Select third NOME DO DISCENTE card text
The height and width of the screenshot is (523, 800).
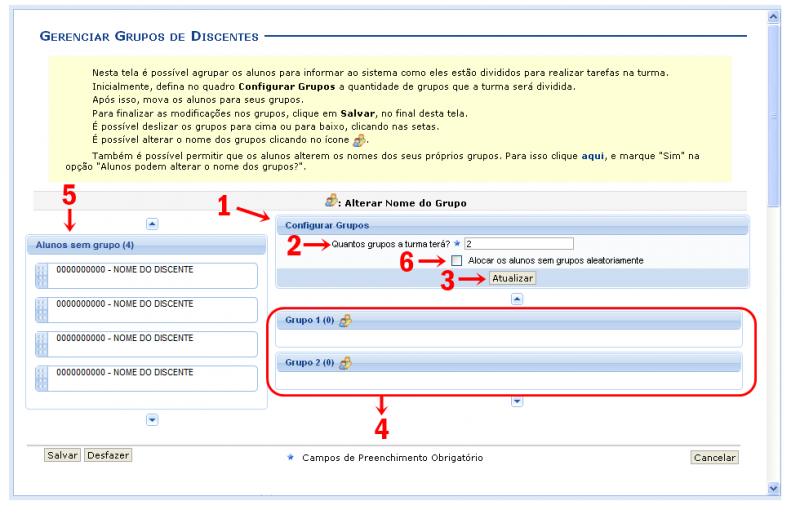124,338
